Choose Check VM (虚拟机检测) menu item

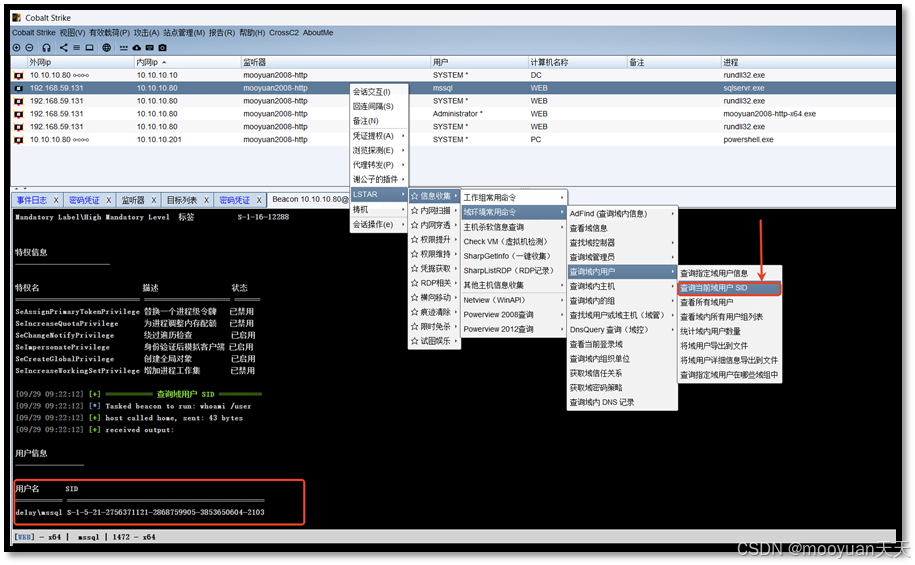[x=514, y=241]
